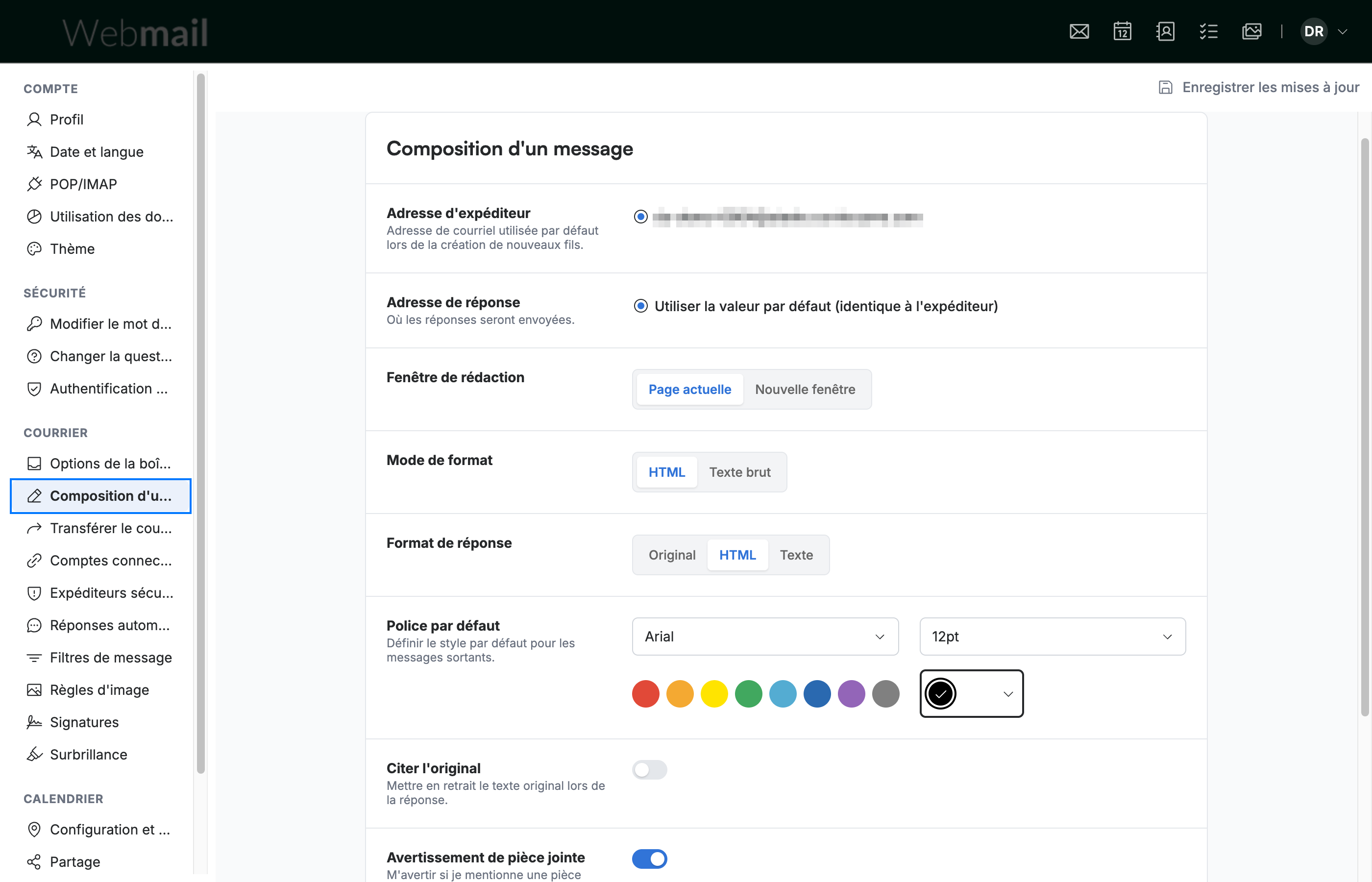Viewport: 1372px width, 882px height.
Task: Click the forward arrow icon for Transférer le courrier
Action: [x=34, y=528]
